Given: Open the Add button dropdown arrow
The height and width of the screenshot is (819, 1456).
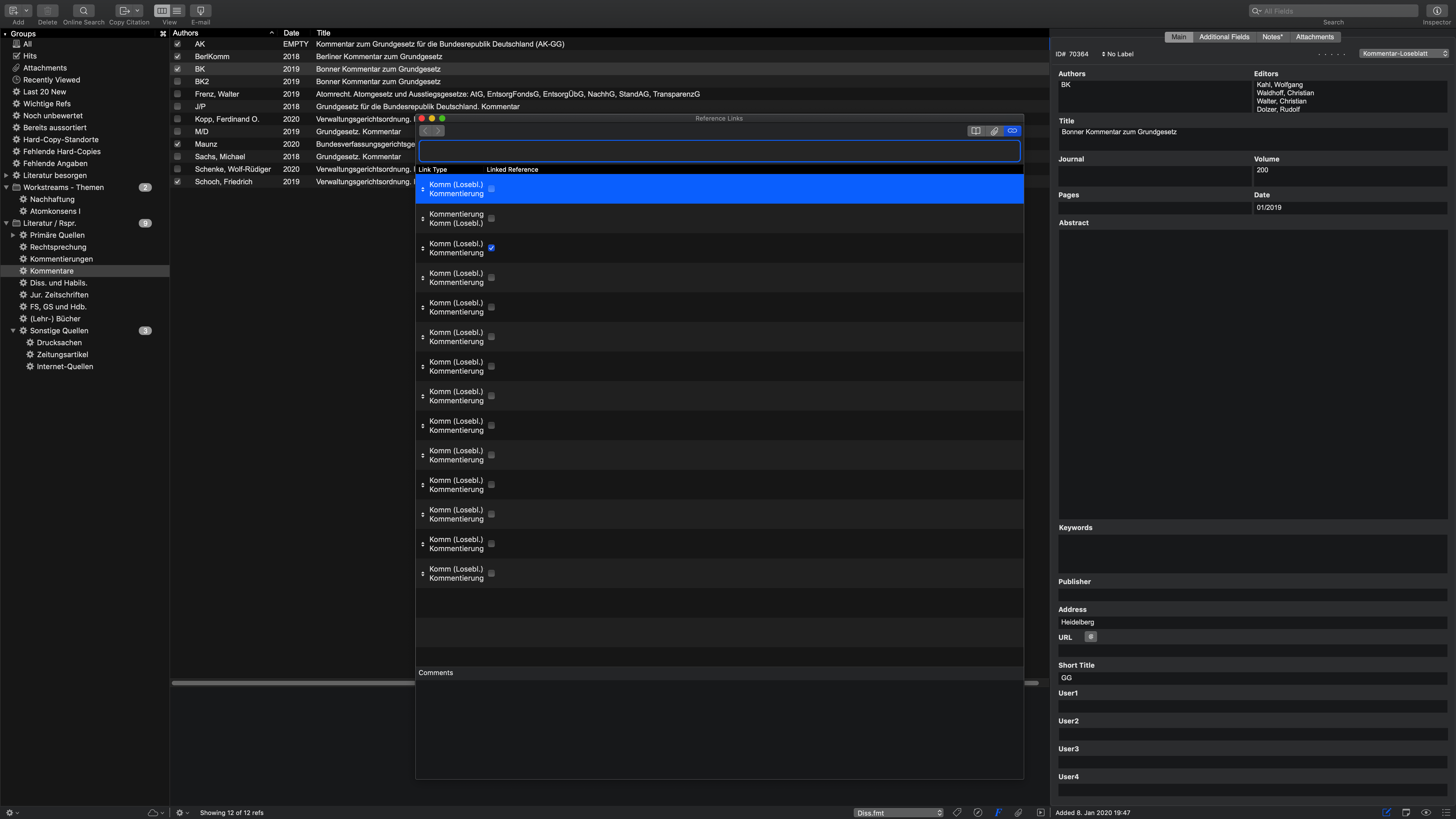Looking at the screenshot, I should [26, 11].
